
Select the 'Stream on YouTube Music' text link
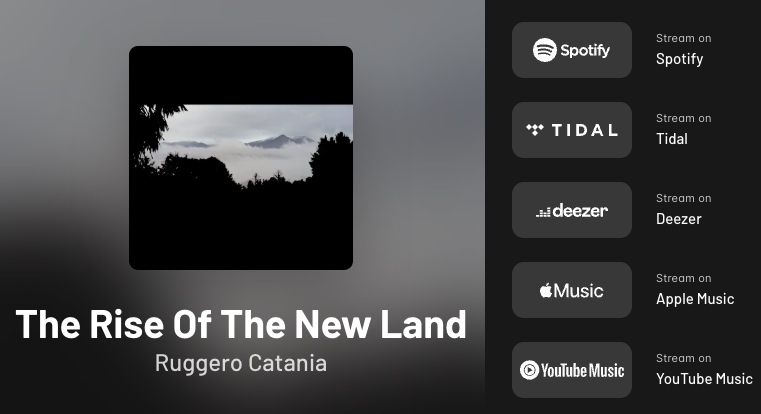click(704, 370)
